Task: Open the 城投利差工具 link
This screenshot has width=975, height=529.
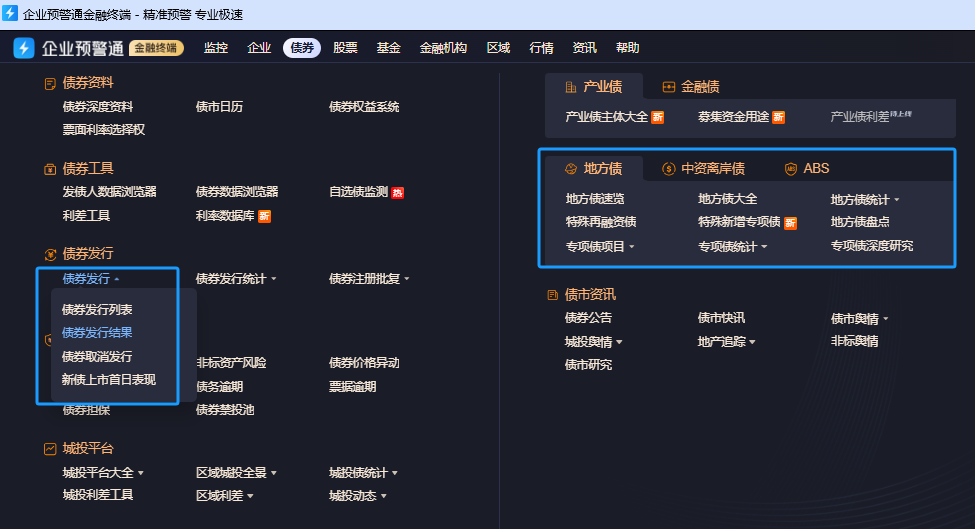Action: [x=98, y=495]
